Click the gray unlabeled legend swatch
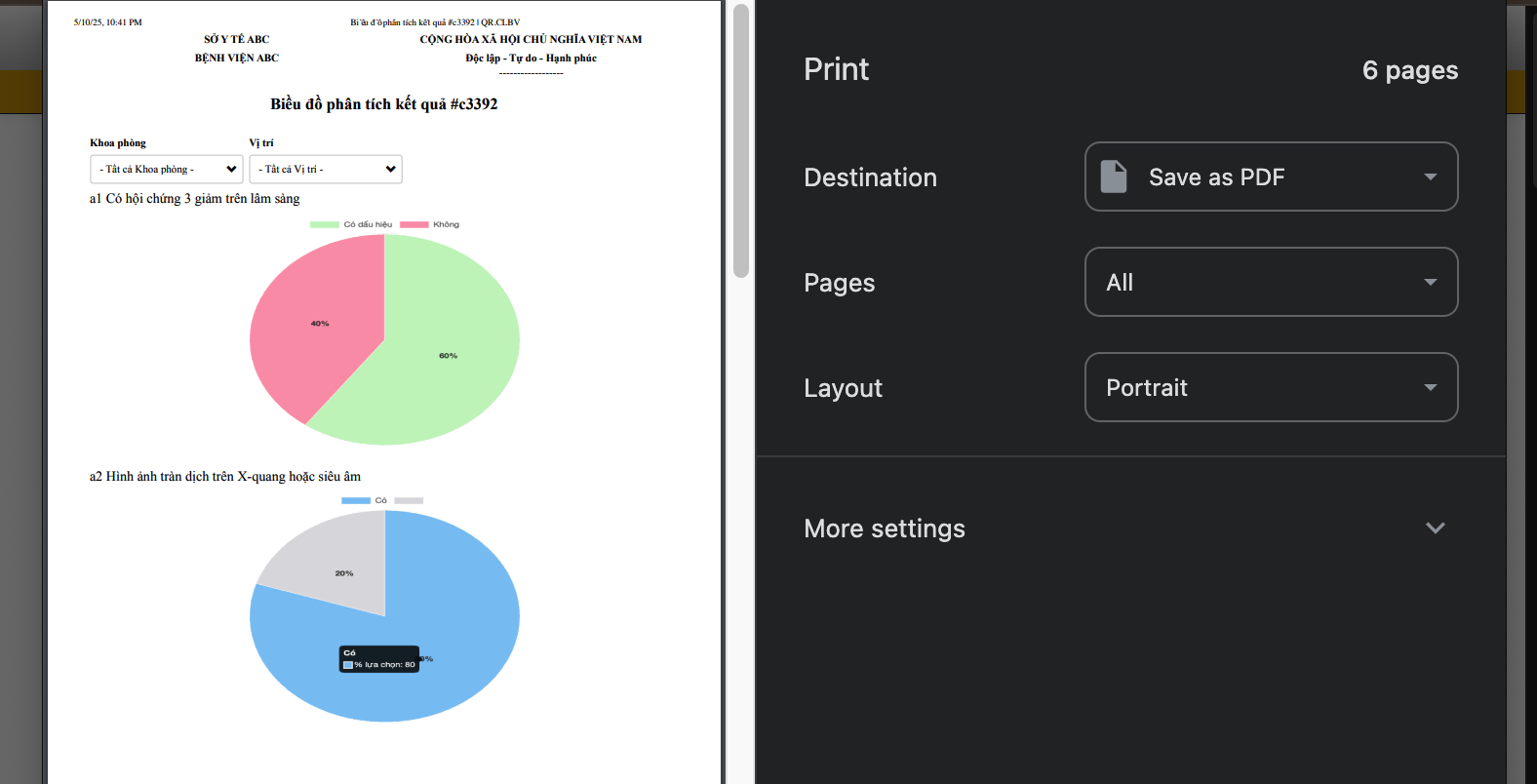The image size is (1537, 784). (409, 500)
